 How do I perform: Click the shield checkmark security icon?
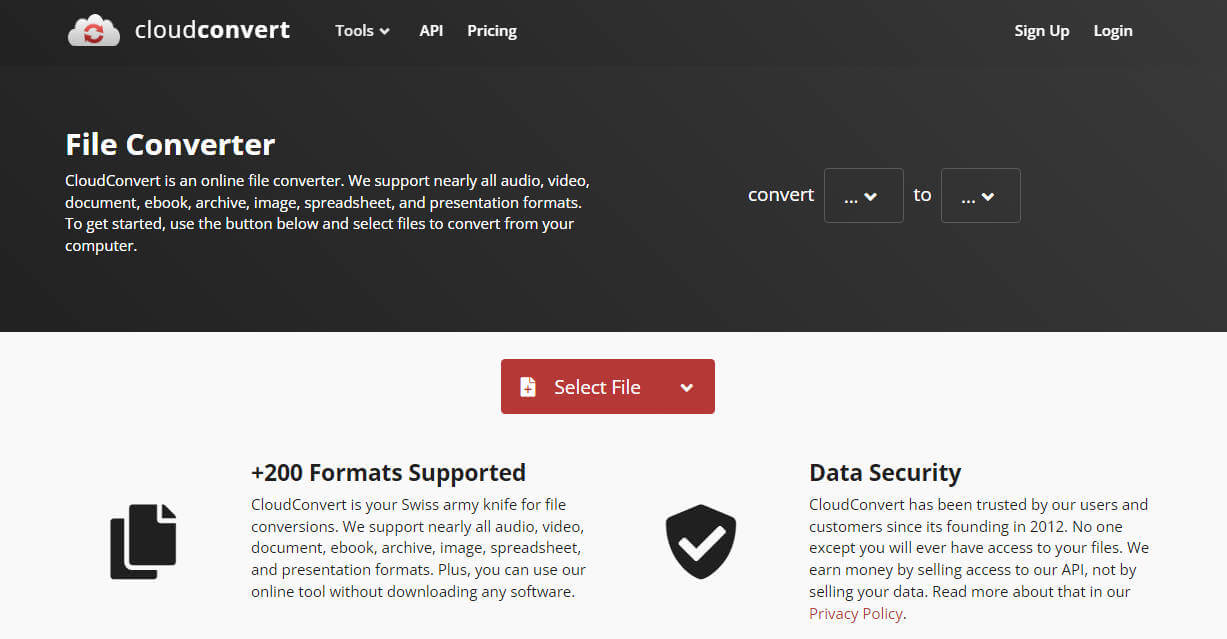tap(701, 541)
